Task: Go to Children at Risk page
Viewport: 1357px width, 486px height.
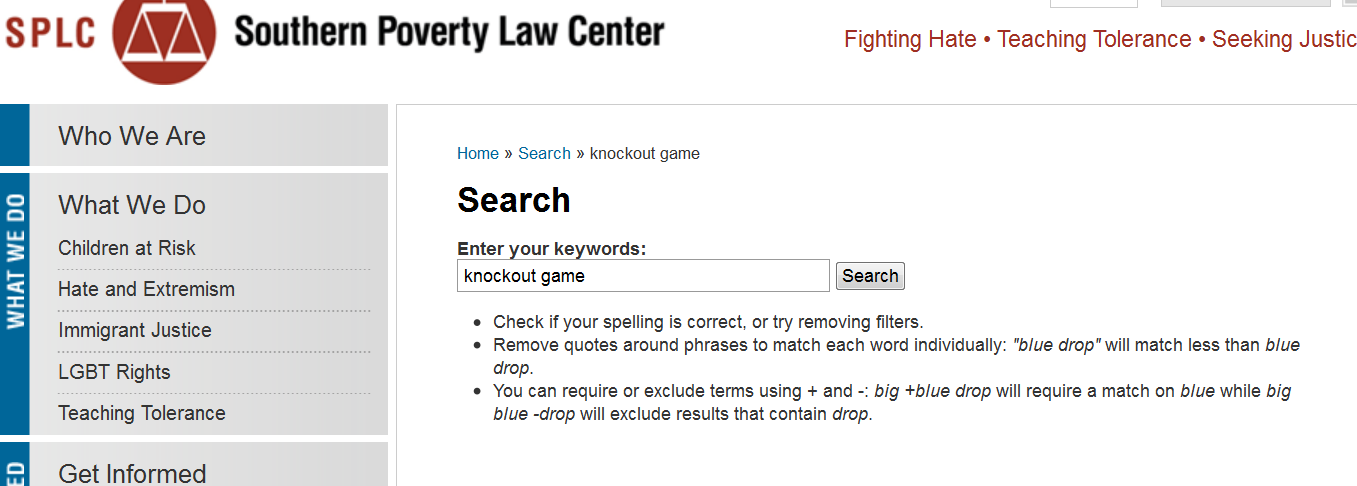Action: pyautogui.click(x=127, y=248)
